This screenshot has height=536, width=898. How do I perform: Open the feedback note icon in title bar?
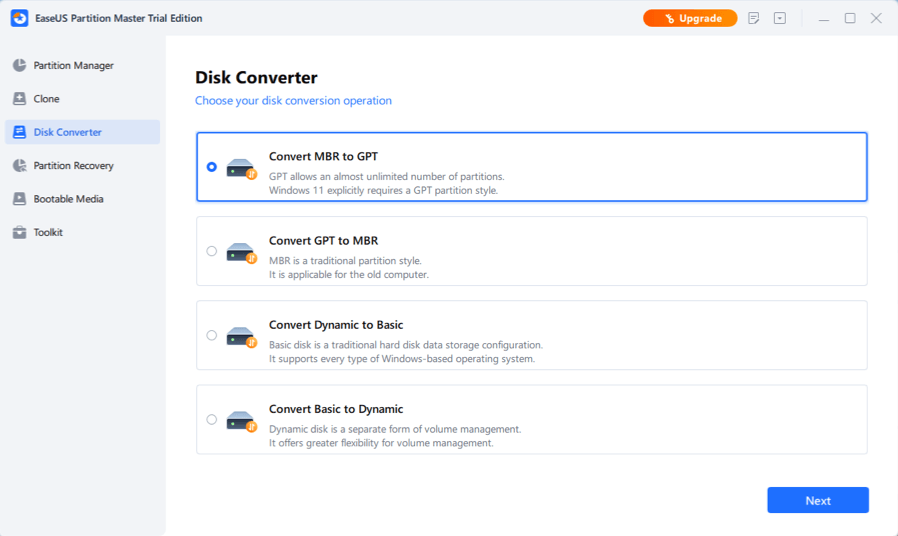pyautogui.click(x=753, y=18)
